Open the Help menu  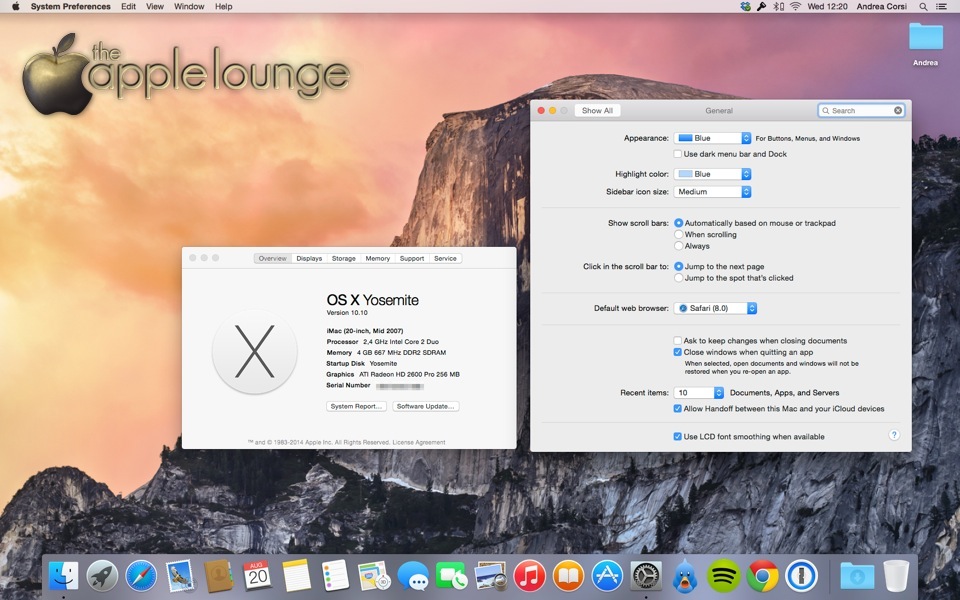point(223,6)
